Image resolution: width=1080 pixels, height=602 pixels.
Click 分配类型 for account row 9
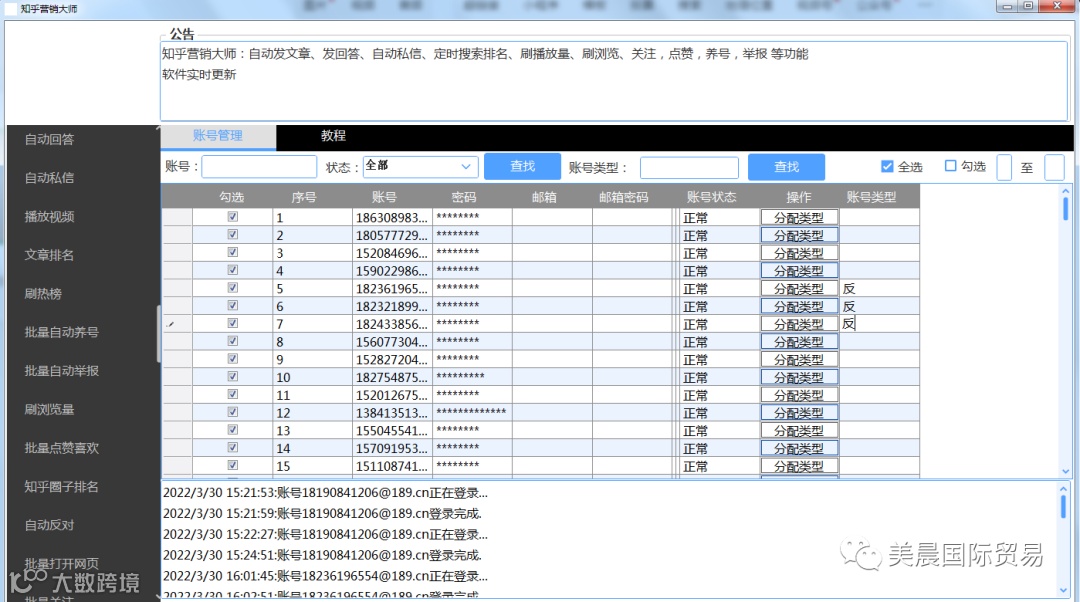click(799, 360)
